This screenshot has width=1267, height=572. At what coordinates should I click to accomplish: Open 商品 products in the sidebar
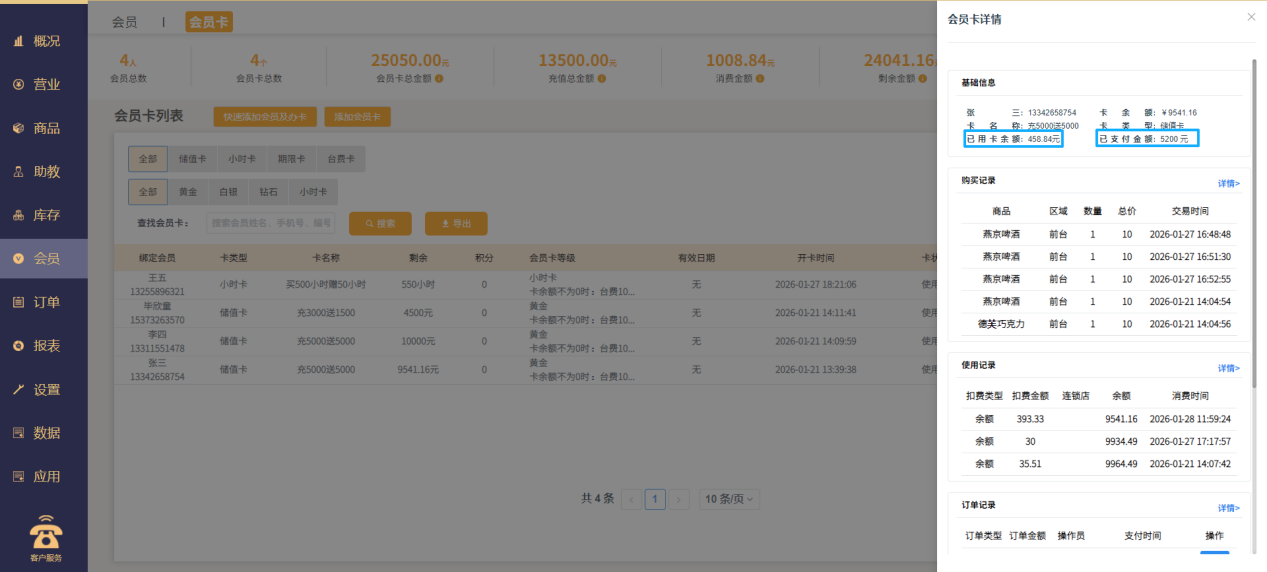45,128
